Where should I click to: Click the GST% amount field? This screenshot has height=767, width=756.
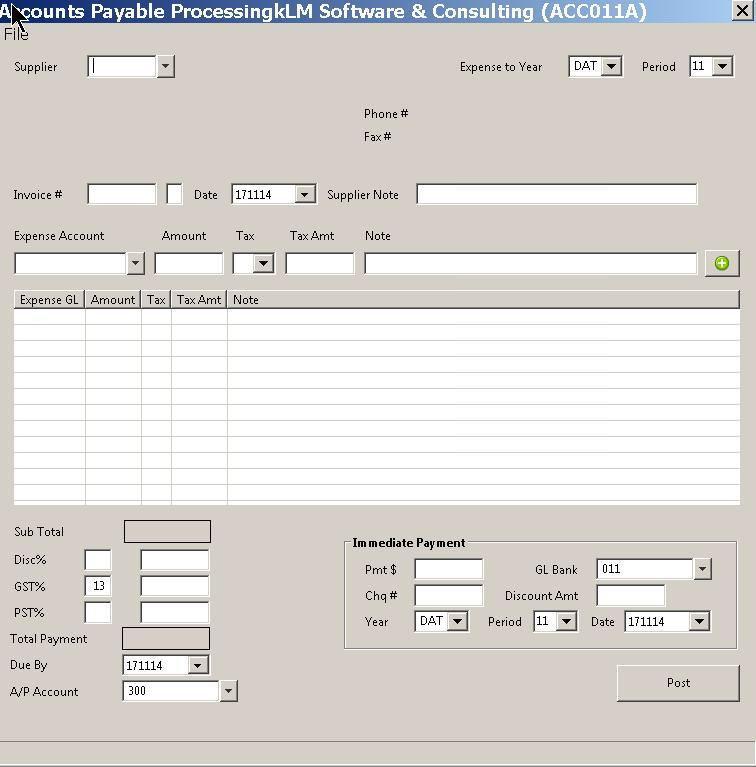(x=175, y=586)
